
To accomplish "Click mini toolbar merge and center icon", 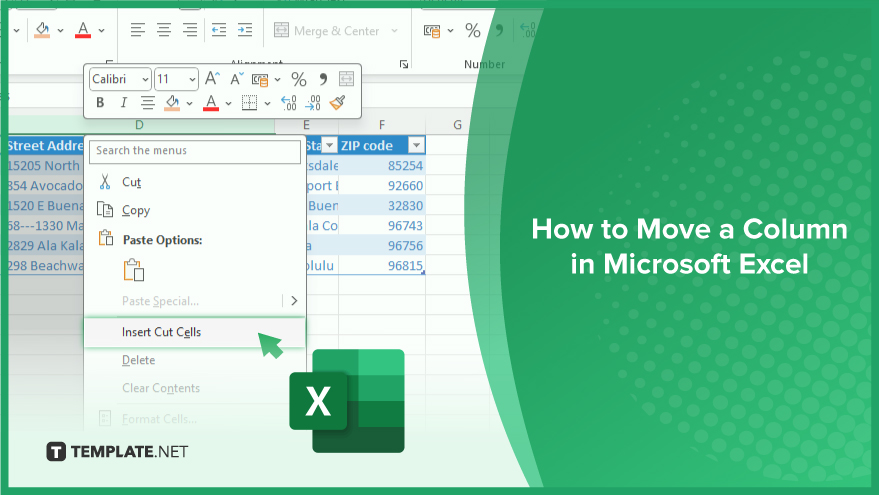I will click(346, 79).
